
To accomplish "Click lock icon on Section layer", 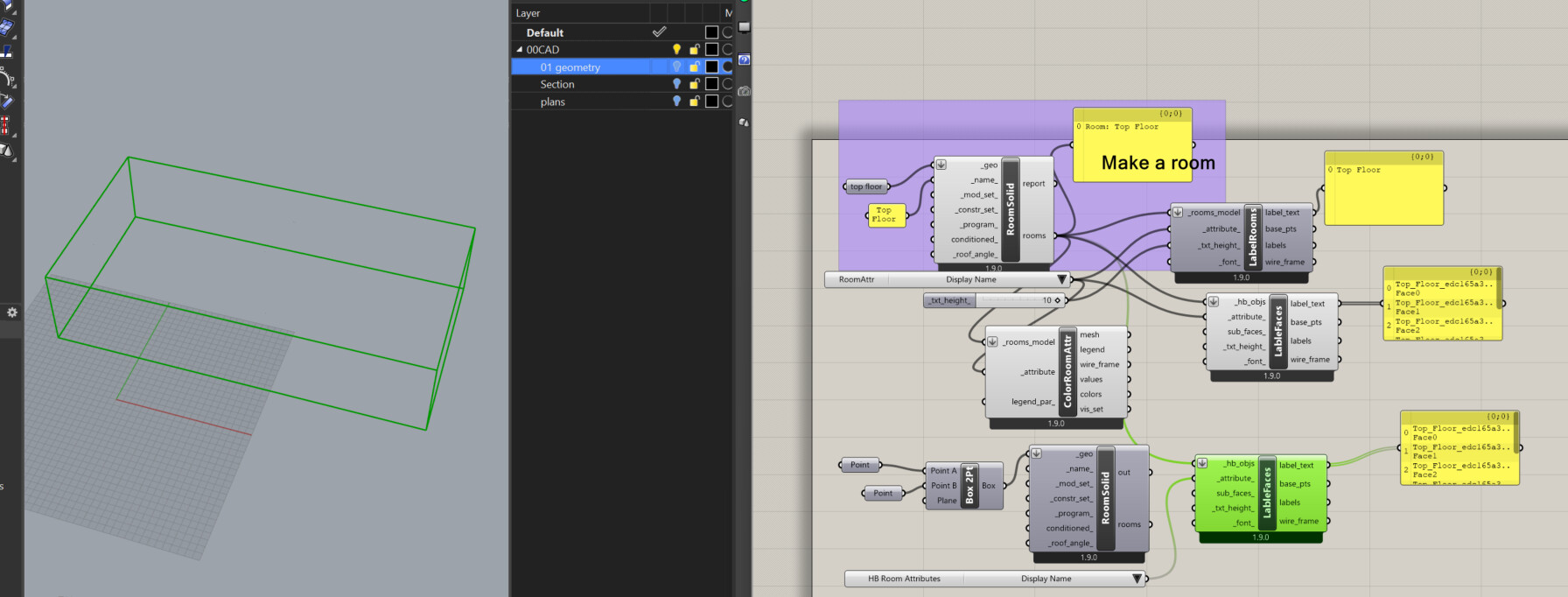I will [694, 84].
